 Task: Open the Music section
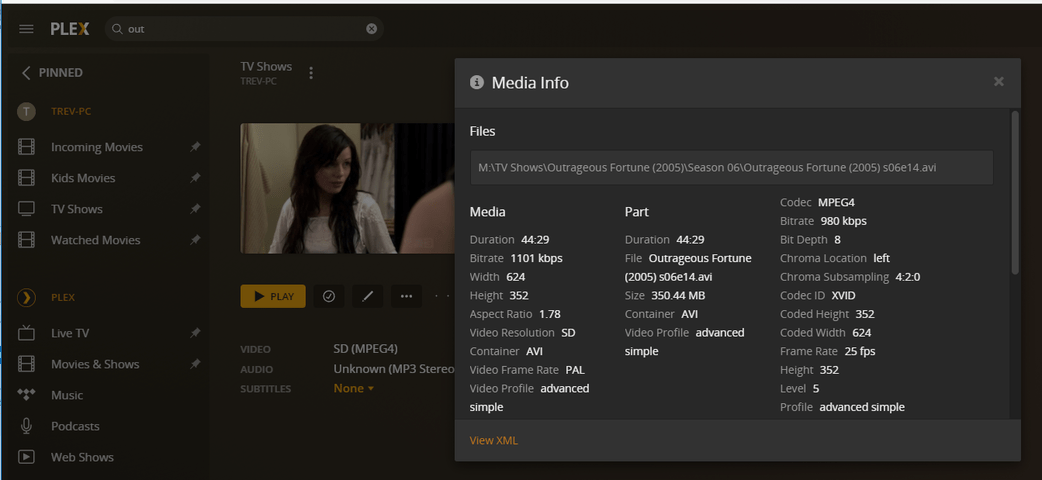pyautogui.click(x=67, y=395)
